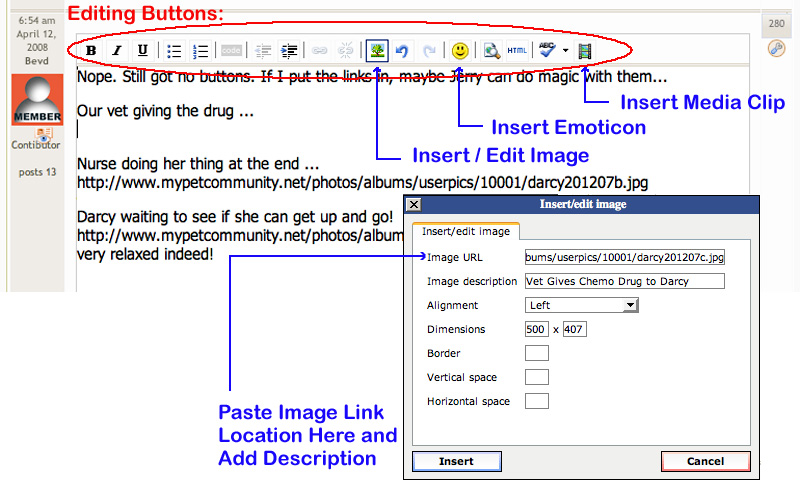Toggle italic formatting in the editor
Screen dimensions: 800x504
point(117,51)
